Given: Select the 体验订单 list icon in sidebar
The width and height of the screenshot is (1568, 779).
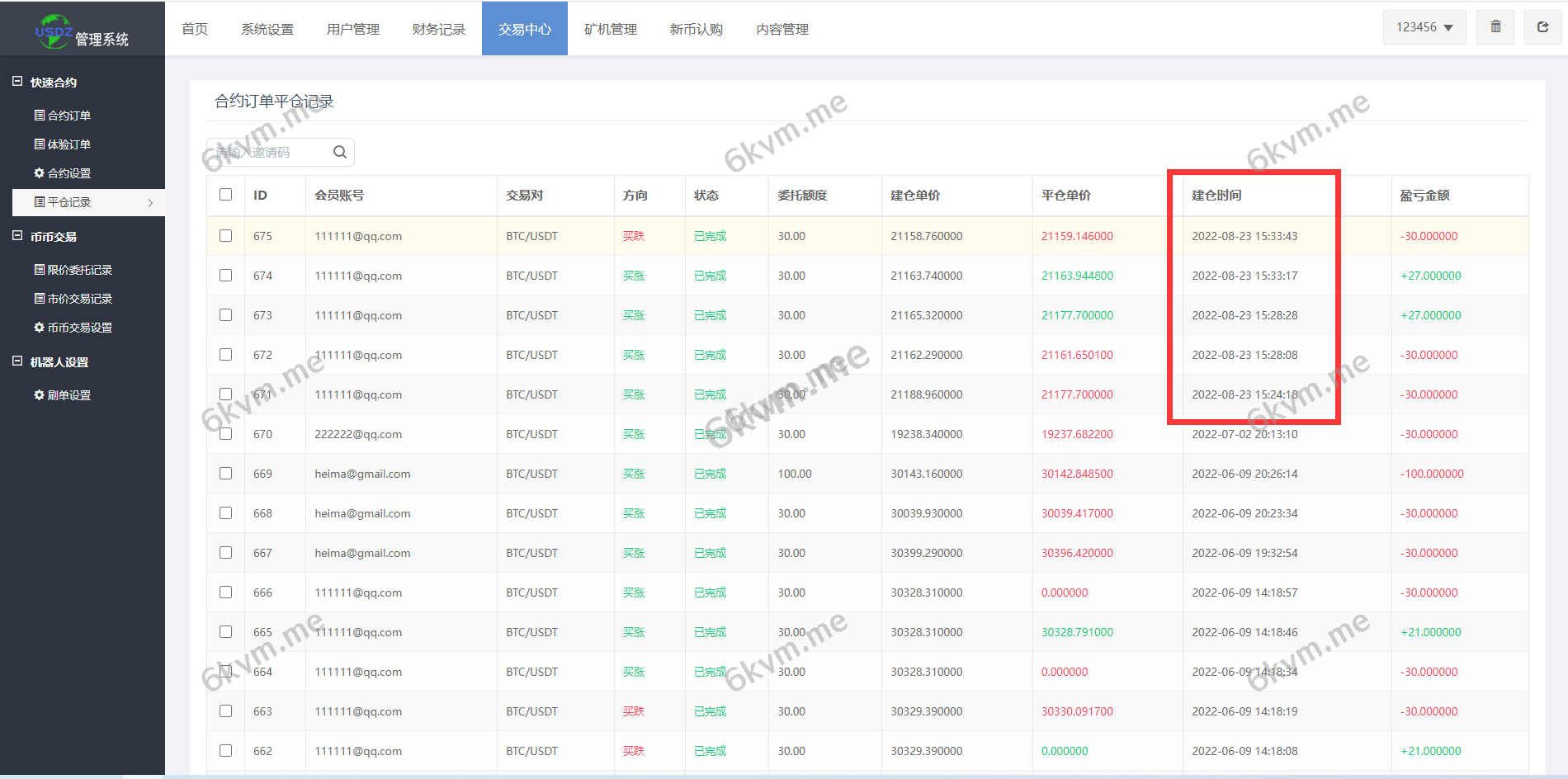Looking at the screenshot, I should [38, 144].
